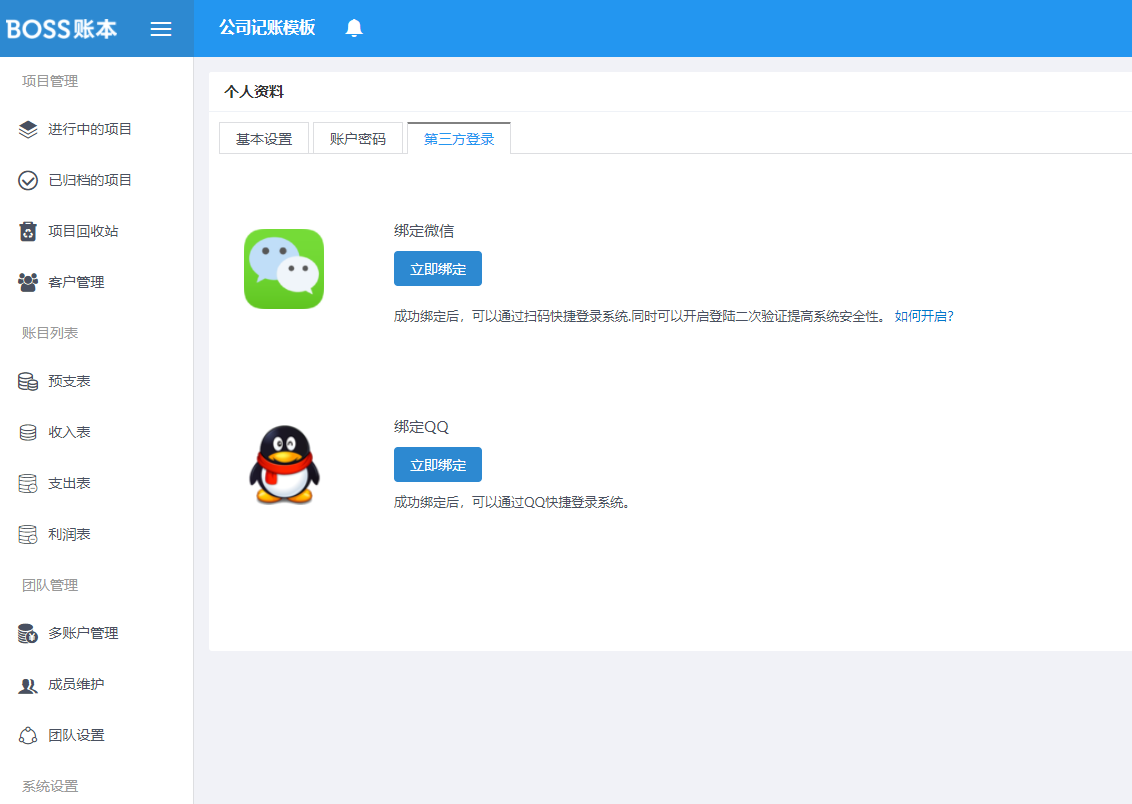This screenshot has width=1132, height=804.
Task: Click the WeChat logo image
Action: click(x=284, y=269)
